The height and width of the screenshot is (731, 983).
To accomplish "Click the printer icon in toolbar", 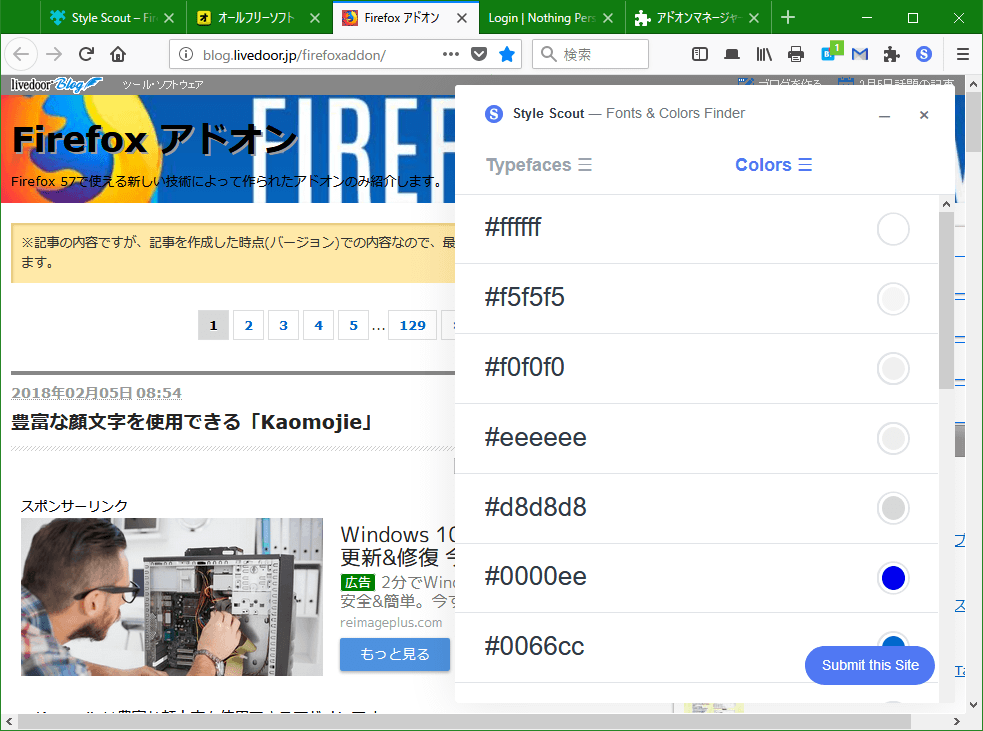I will pos(796,55).
